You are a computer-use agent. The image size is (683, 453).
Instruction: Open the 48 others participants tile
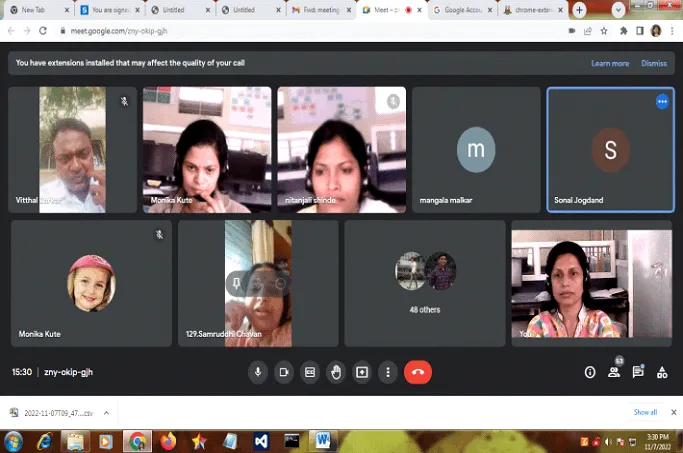click(x=425, y=283)
